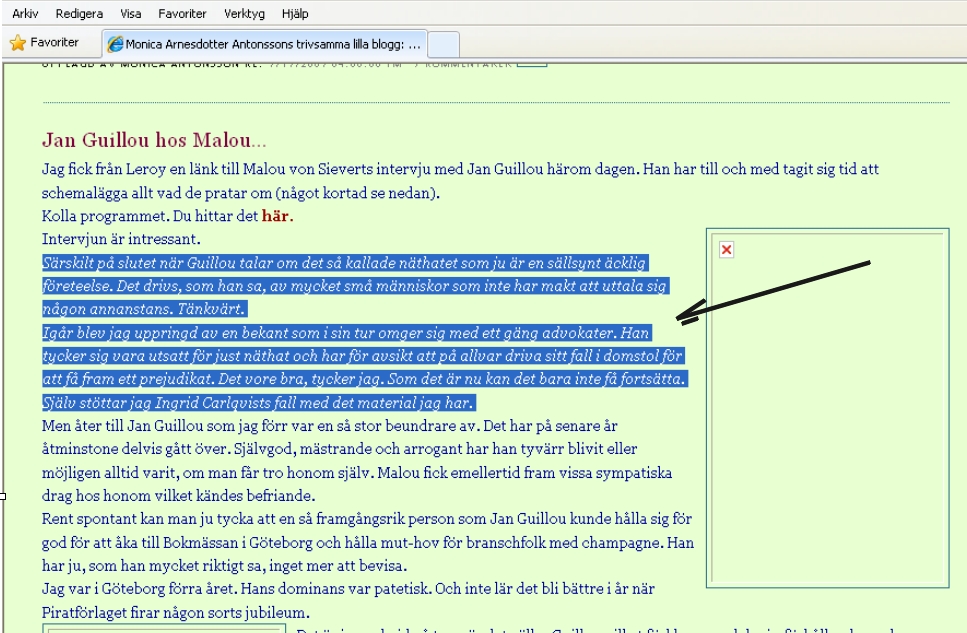Click text 'Intervjun är intressant.'
The width and height of the screenshot is (967, 633).
pos(121,239)
